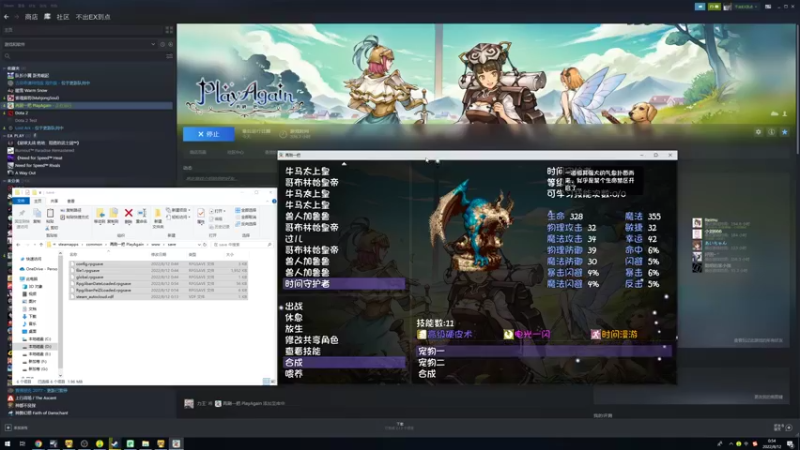The image size is (800, 450).
Task: Toggle favorite star on PlayAgain page
Action: click(785, 132)
